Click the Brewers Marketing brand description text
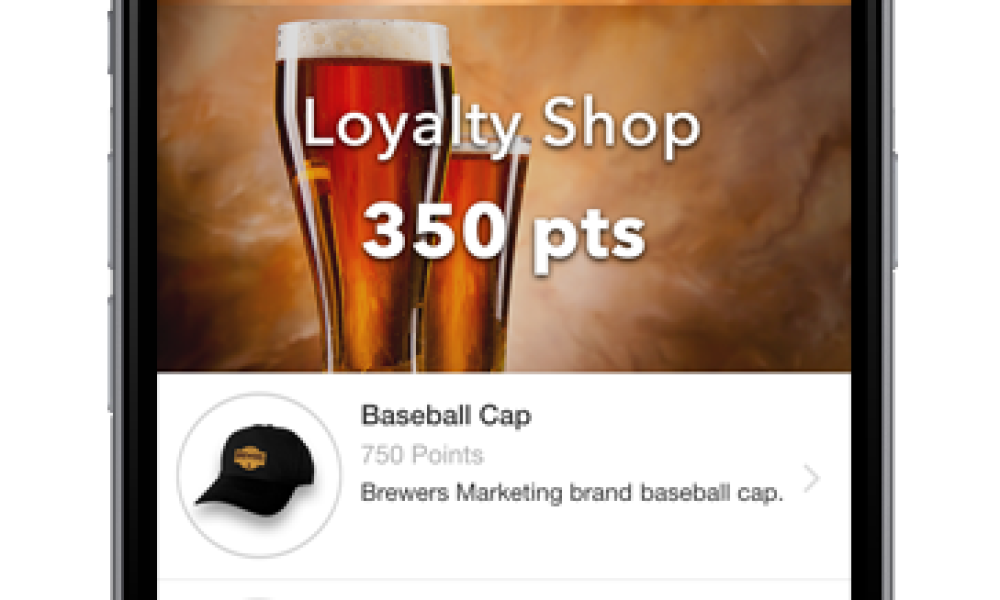Viewport: 1000px width, 600px height. click(571, 492)
